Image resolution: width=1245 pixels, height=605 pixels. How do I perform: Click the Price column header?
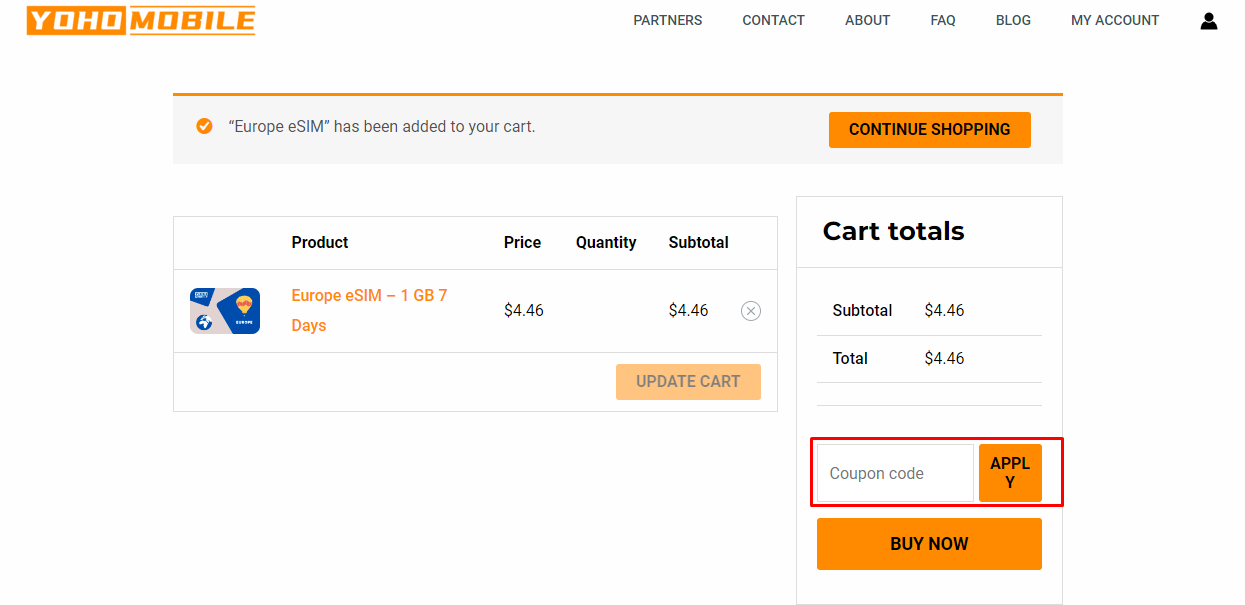(x=522, y=242)
